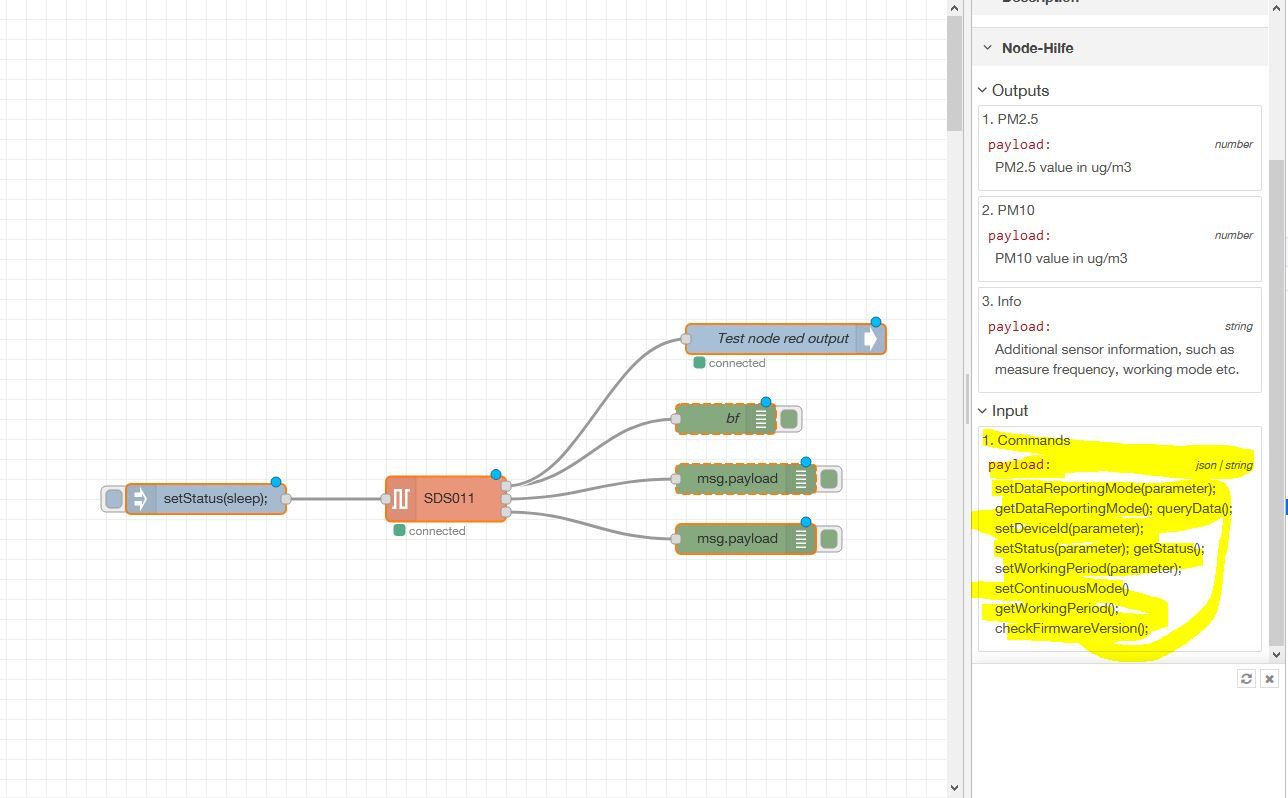Click the bottom msg.payload debug list icon

[x=801, y=539]
